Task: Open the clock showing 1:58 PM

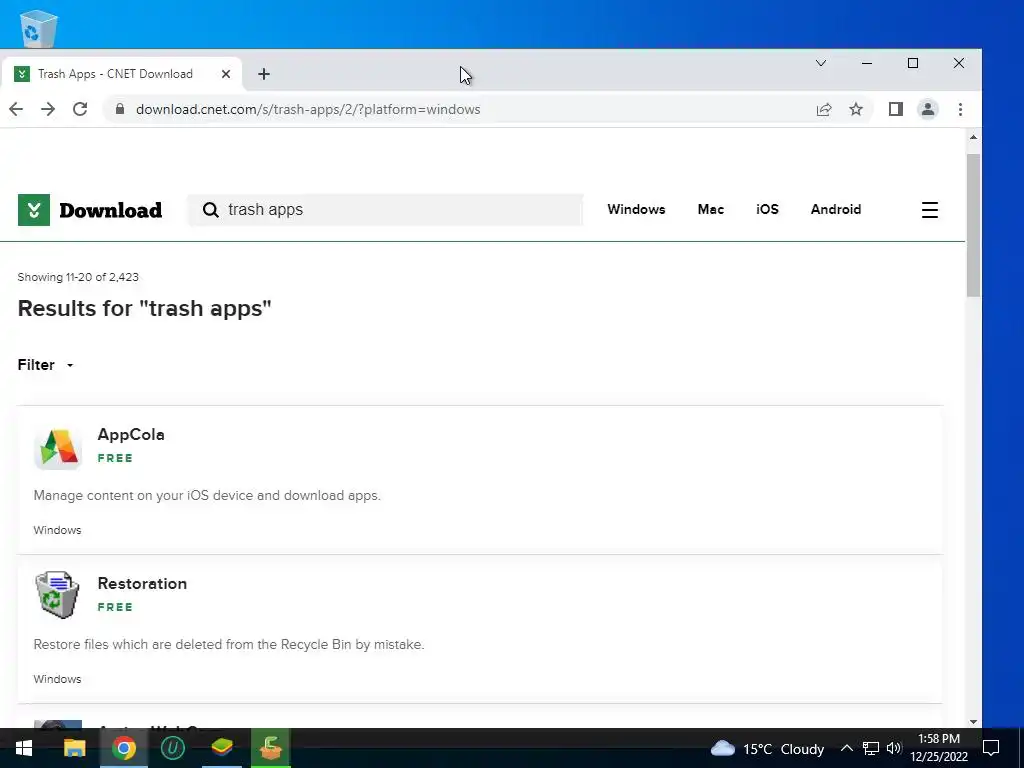Action: (939, 748)
